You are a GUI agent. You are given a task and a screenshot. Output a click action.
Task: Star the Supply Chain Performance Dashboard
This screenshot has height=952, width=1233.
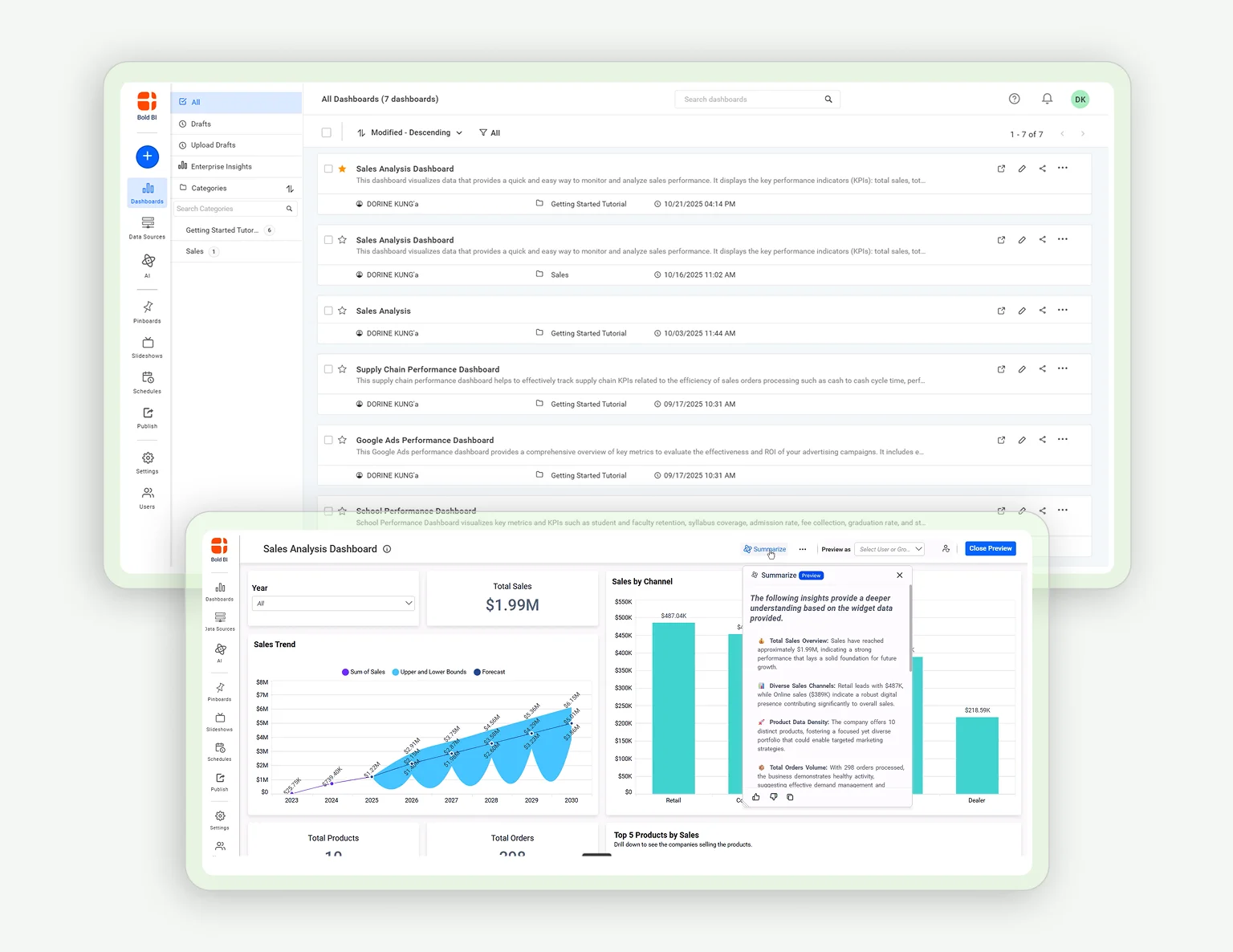(343, 369)
